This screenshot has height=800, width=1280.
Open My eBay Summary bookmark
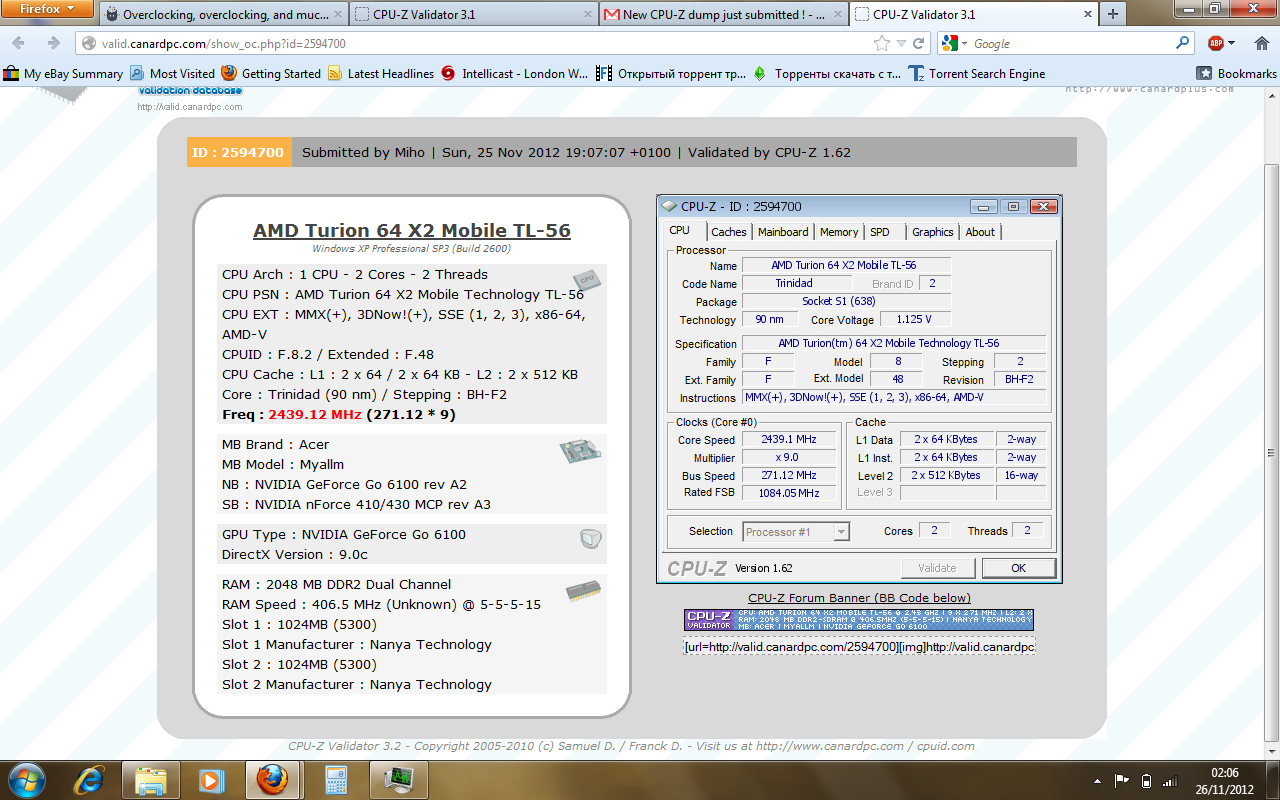63,73
